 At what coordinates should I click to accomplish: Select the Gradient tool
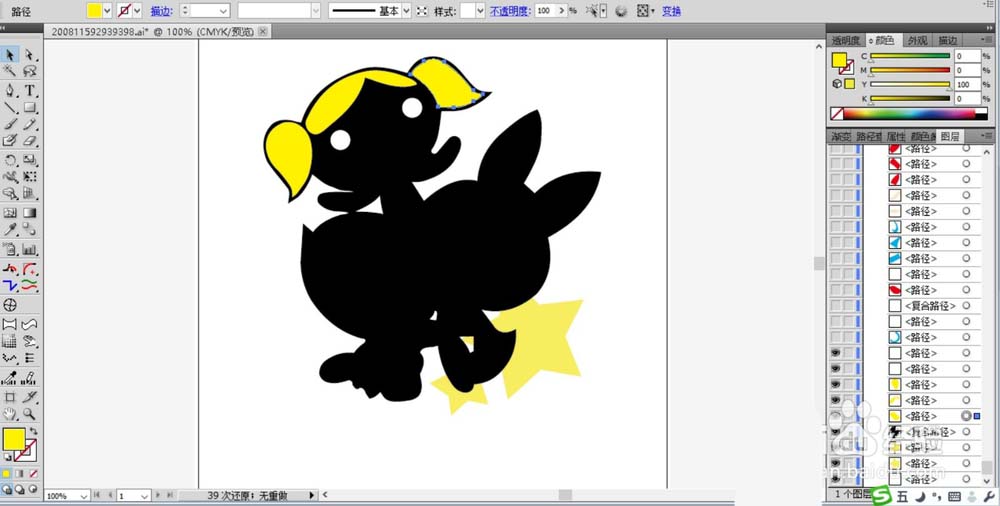[29, 213]
